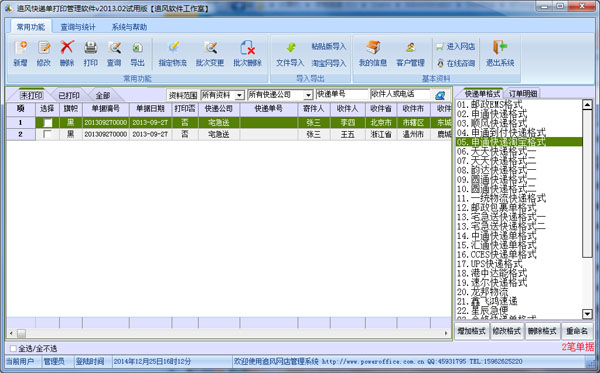Click the 查询 search icon
The image size is (600, 373).
pyautogui.click(x=114, y=48)
